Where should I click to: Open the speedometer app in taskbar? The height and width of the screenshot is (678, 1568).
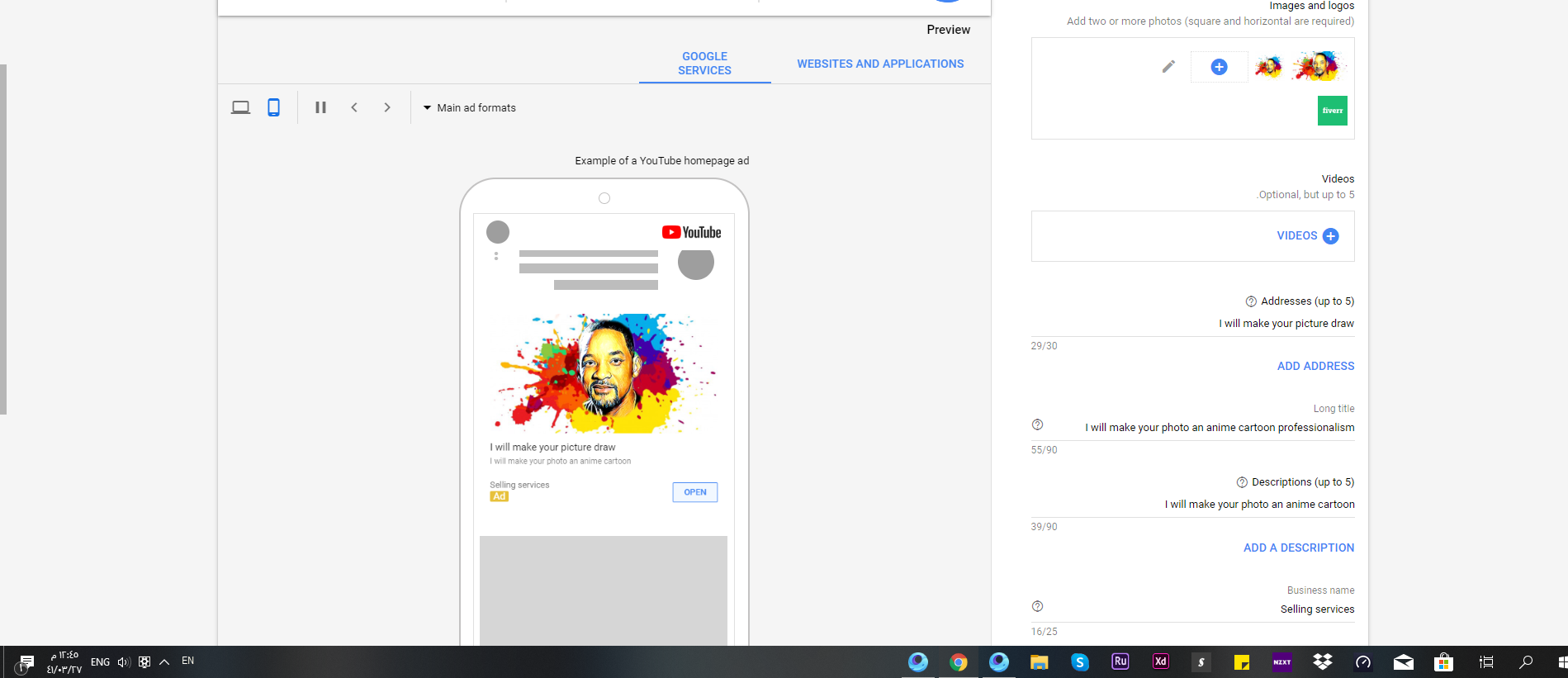click(1362, 662)
